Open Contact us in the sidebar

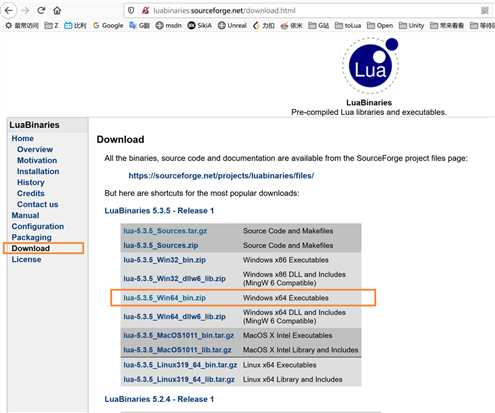[x=38, y=204]
